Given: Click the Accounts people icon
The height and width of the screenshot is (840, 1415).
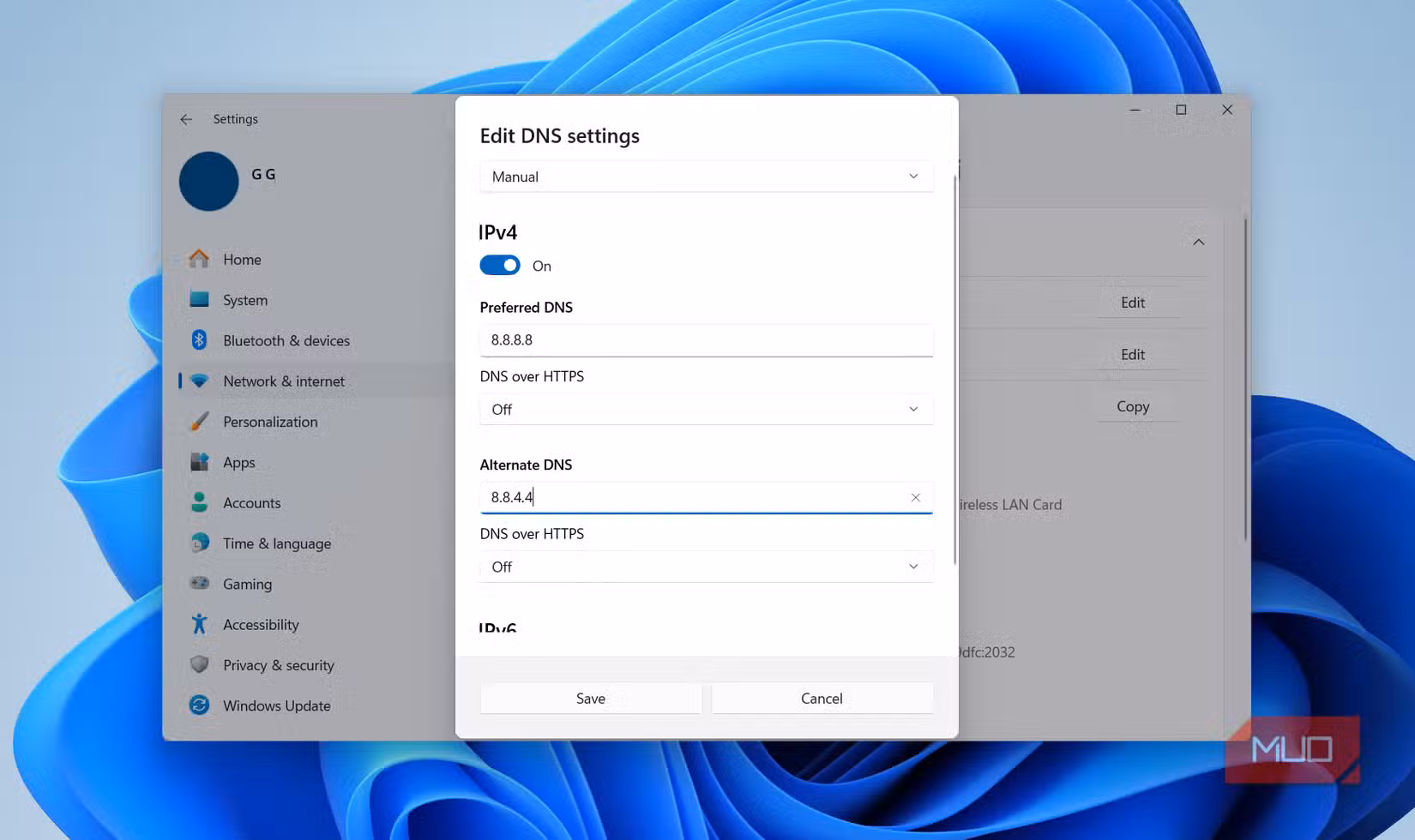Looking at the screenshot, I should (198, 502).
